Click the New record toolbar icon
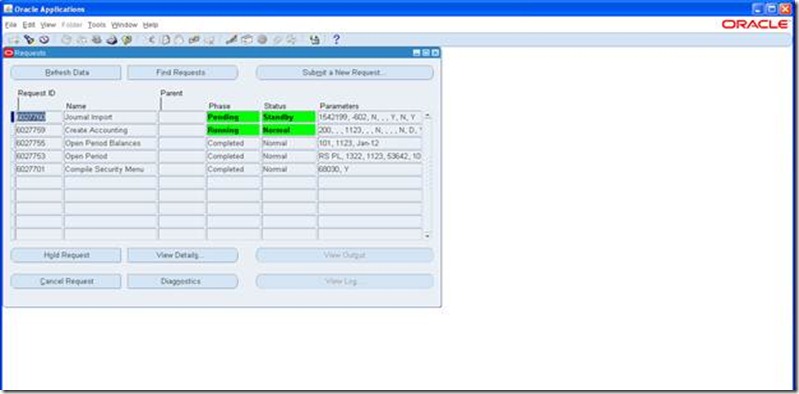 click(14, 40)
